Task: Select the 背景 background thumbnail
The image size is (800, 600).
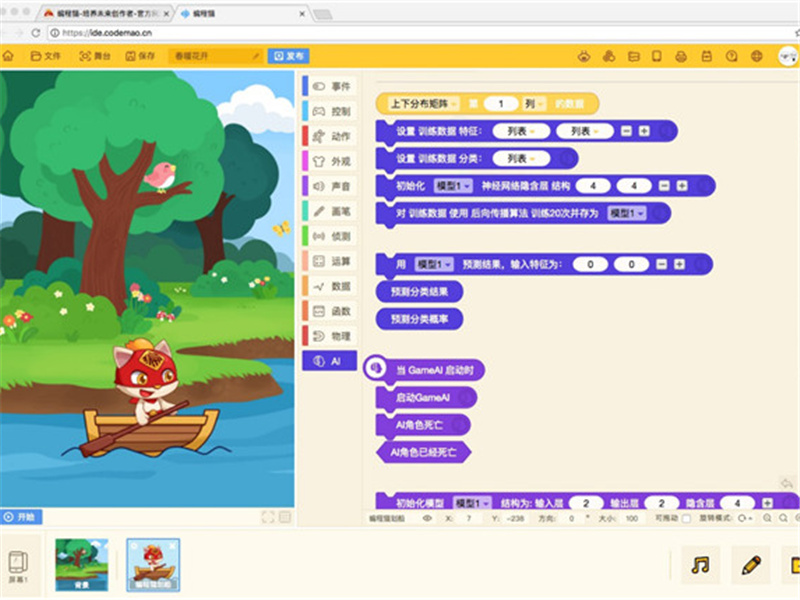Action: coord(82,565)
